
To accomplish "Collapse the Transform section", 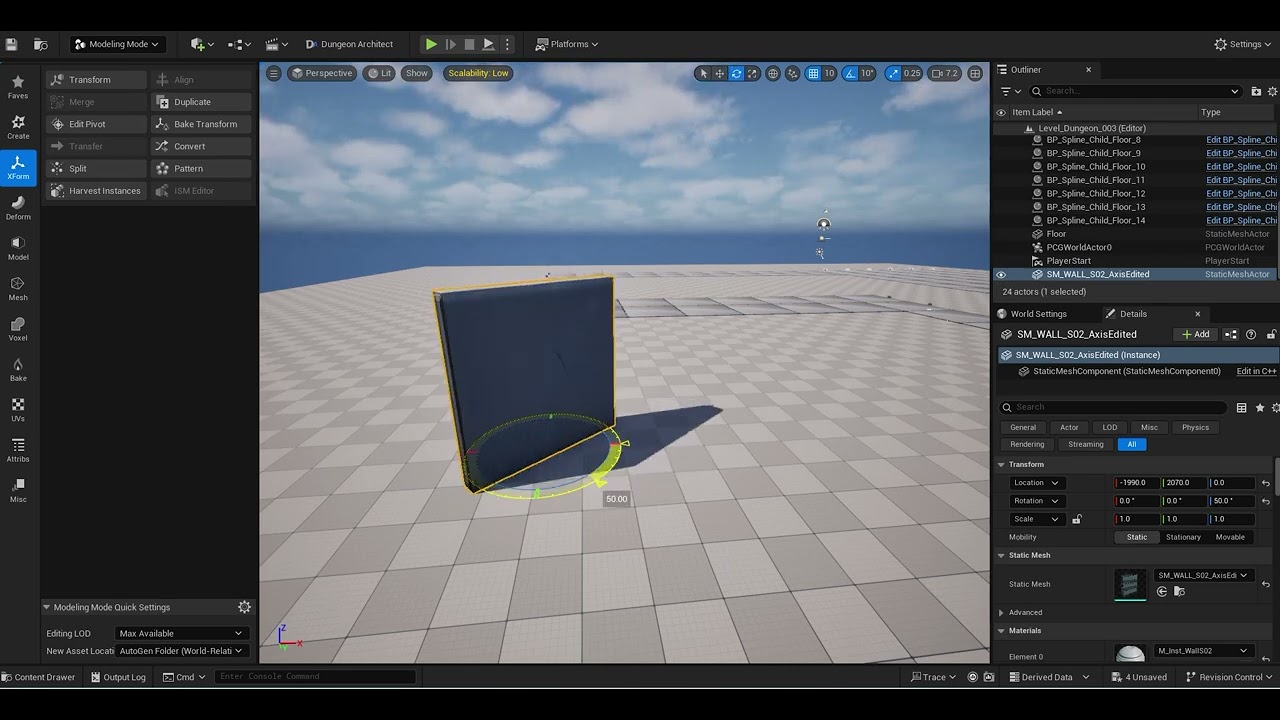I will click(x=1001, y=464).
